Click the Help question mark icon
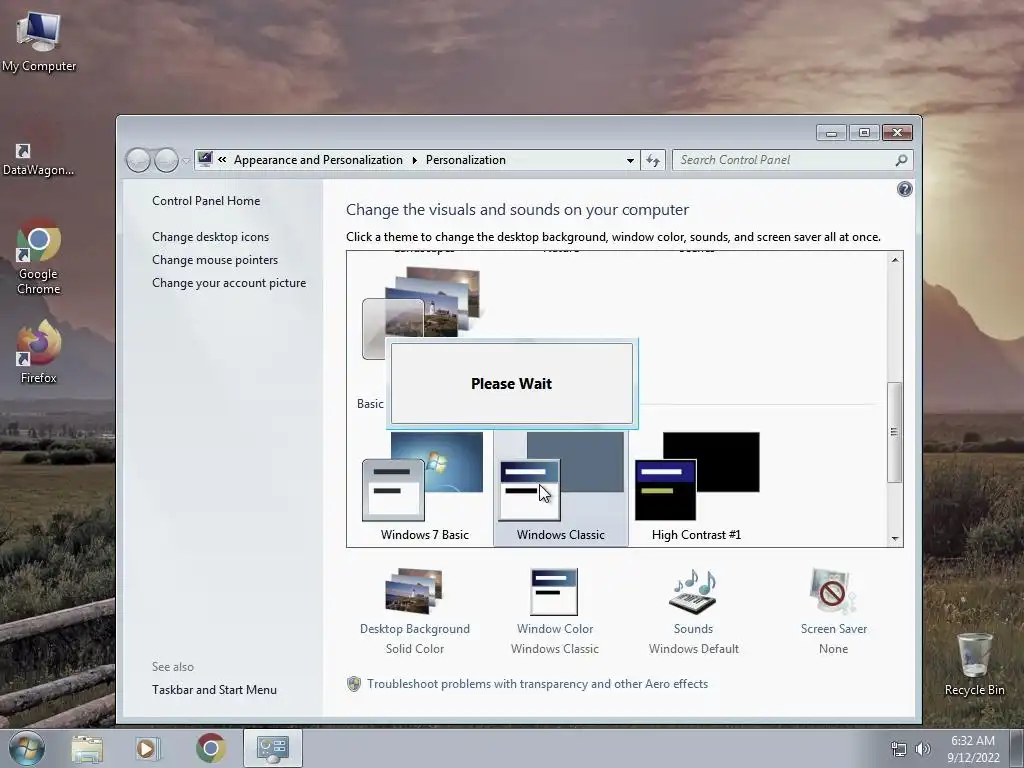The width and height of the screenshot is (1024, 768). coord(904,189)
